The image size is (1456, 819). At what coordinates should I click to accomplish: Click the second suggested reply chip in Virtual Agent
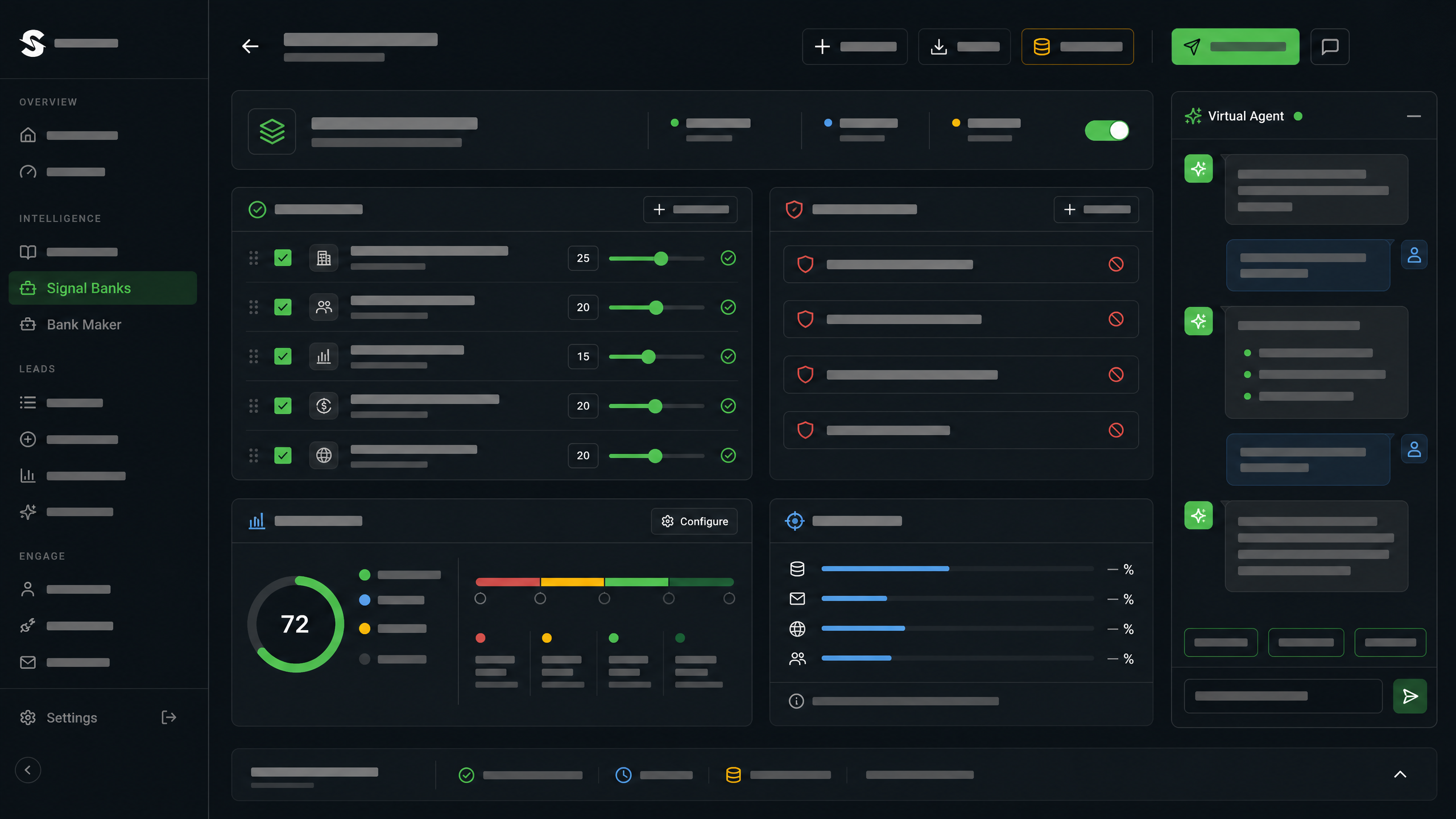(1306, 642)
